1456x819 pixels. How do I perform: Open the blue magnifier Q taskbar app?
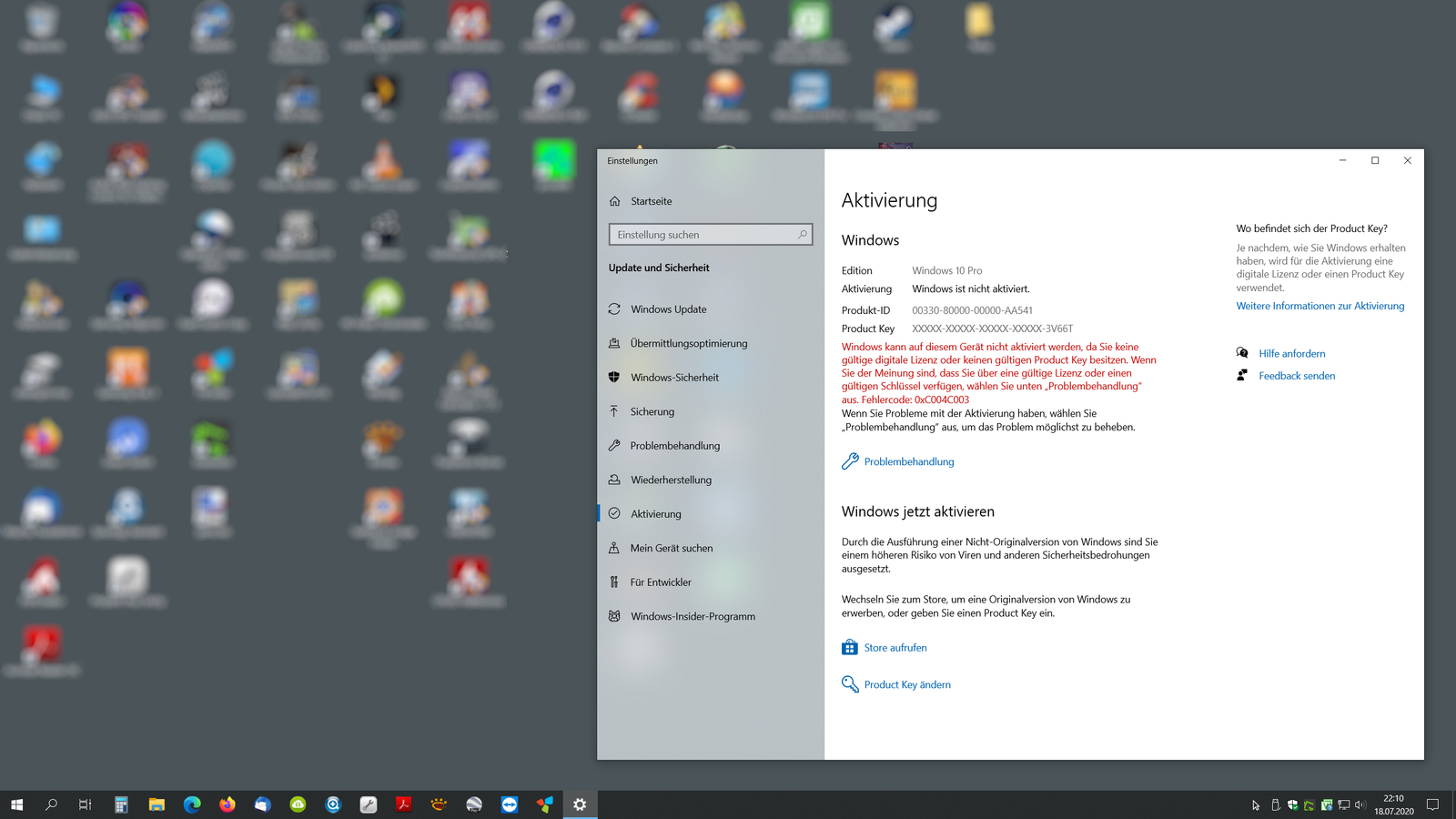(x=333, y=804)
